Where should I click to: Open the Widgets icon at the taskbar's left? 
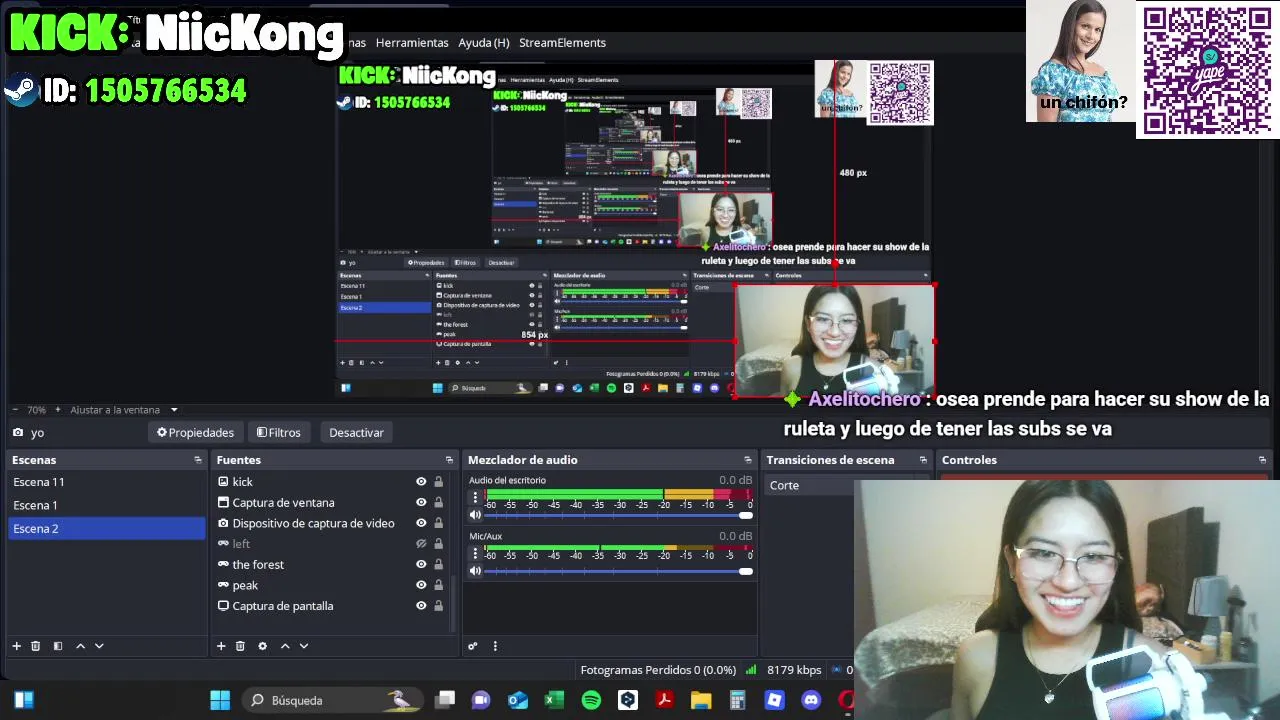pos(24,700)
